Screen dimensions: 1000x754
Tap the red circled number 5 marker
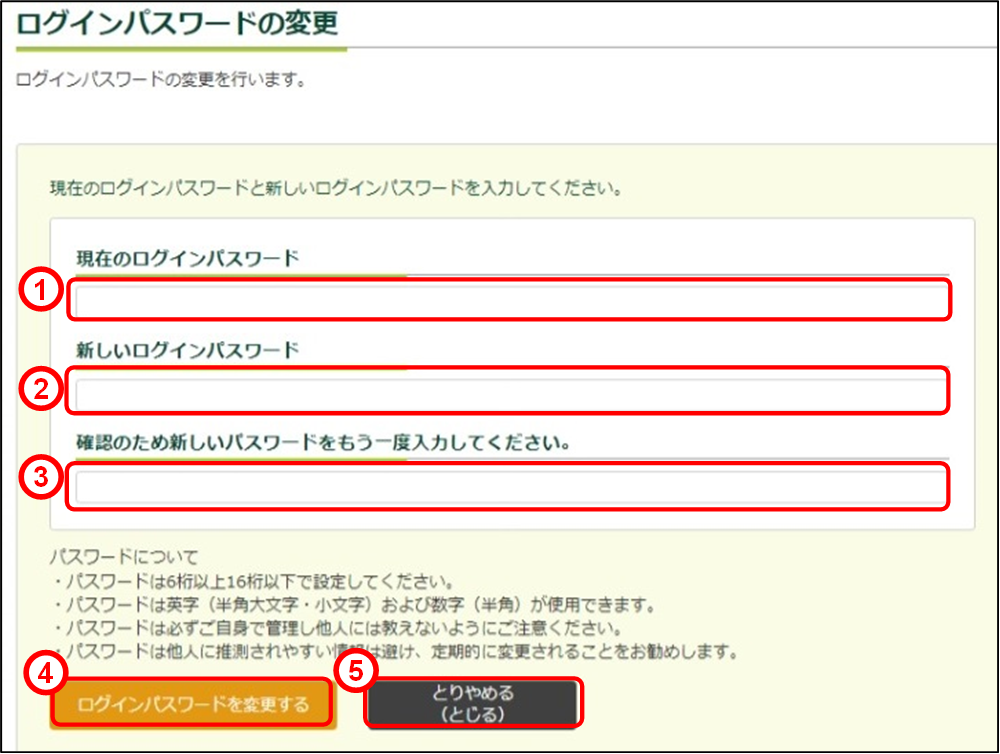[x=357, y=672]
